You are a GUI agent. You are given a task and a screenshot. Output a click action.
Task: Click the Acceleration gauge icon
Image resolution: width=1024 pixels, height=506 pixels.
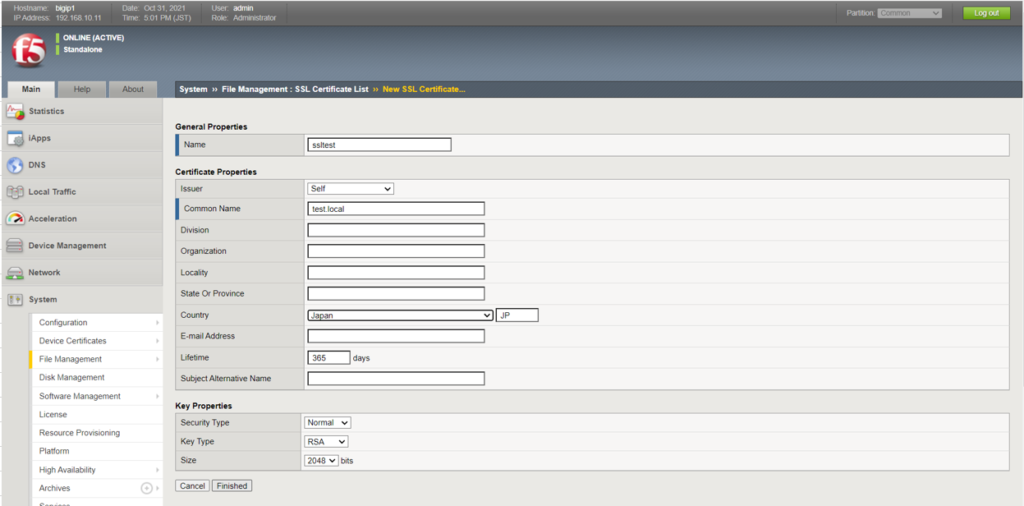[x=15, y=219]
